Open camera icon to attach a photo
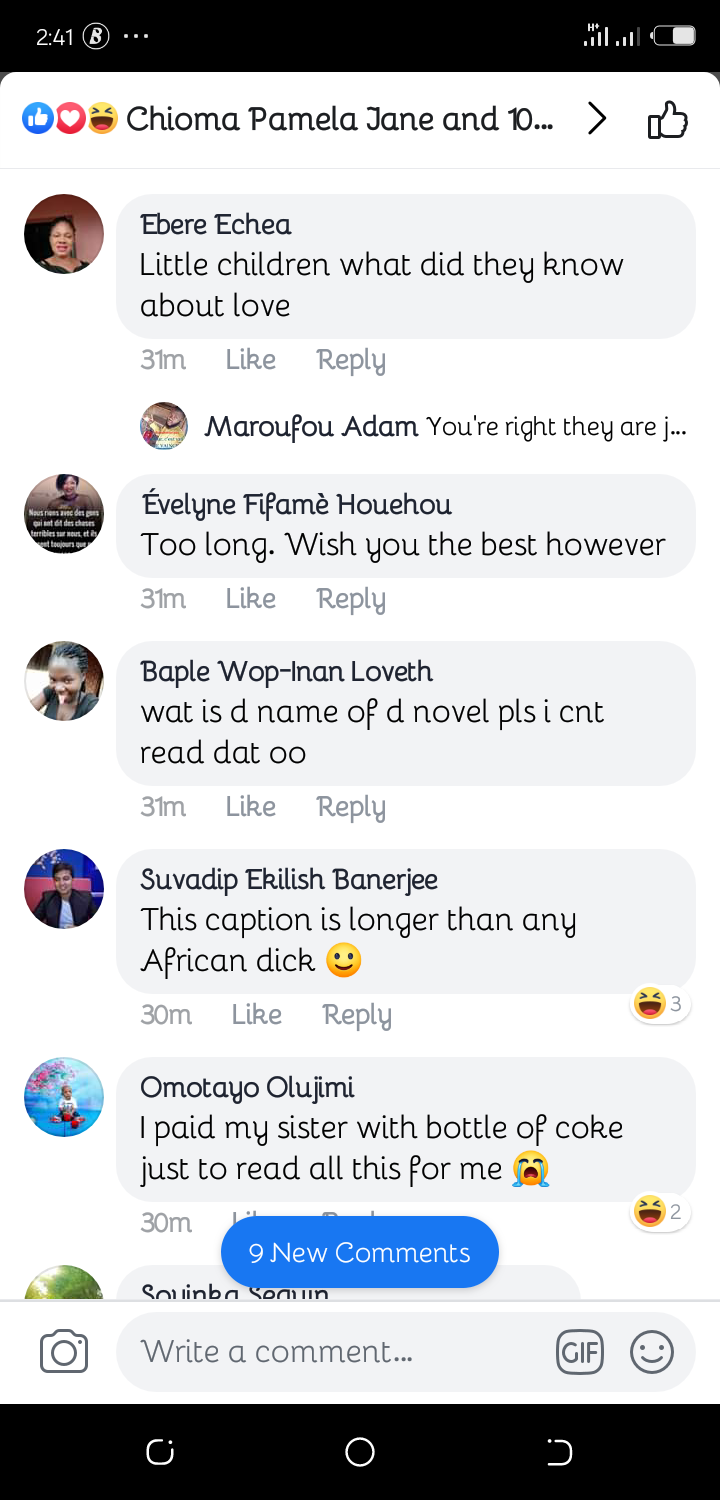Image resolution: width=720 pixels, height=1500 pixels. tap(64, 1353)
